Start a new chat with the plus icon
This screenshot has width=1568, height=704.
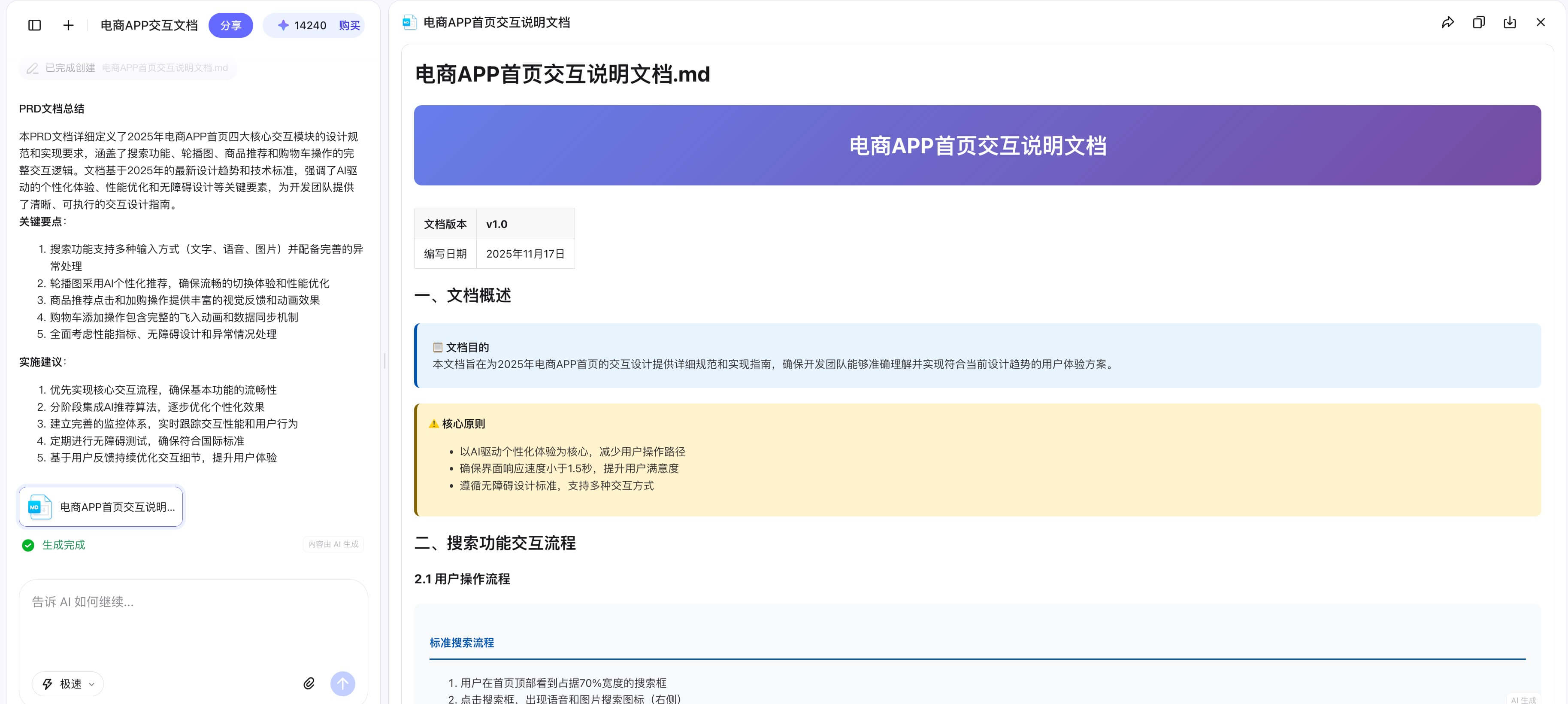67,25
